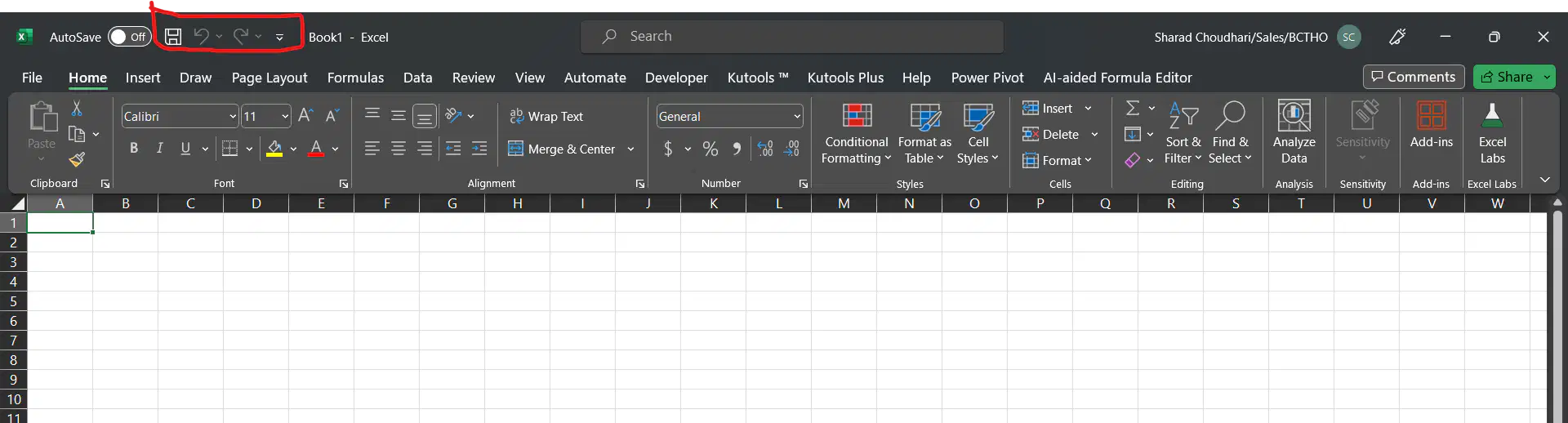The width and height of the screenshot is (1568, 423).
Task: Click Increase Font Size icon
Action: point(305,116)
